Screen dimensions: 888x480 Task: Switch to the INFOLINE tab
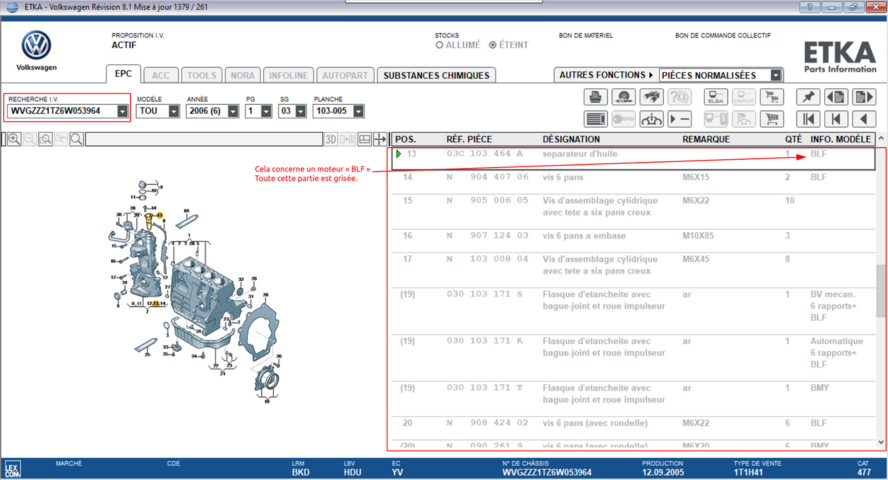[x=288, y=75]
